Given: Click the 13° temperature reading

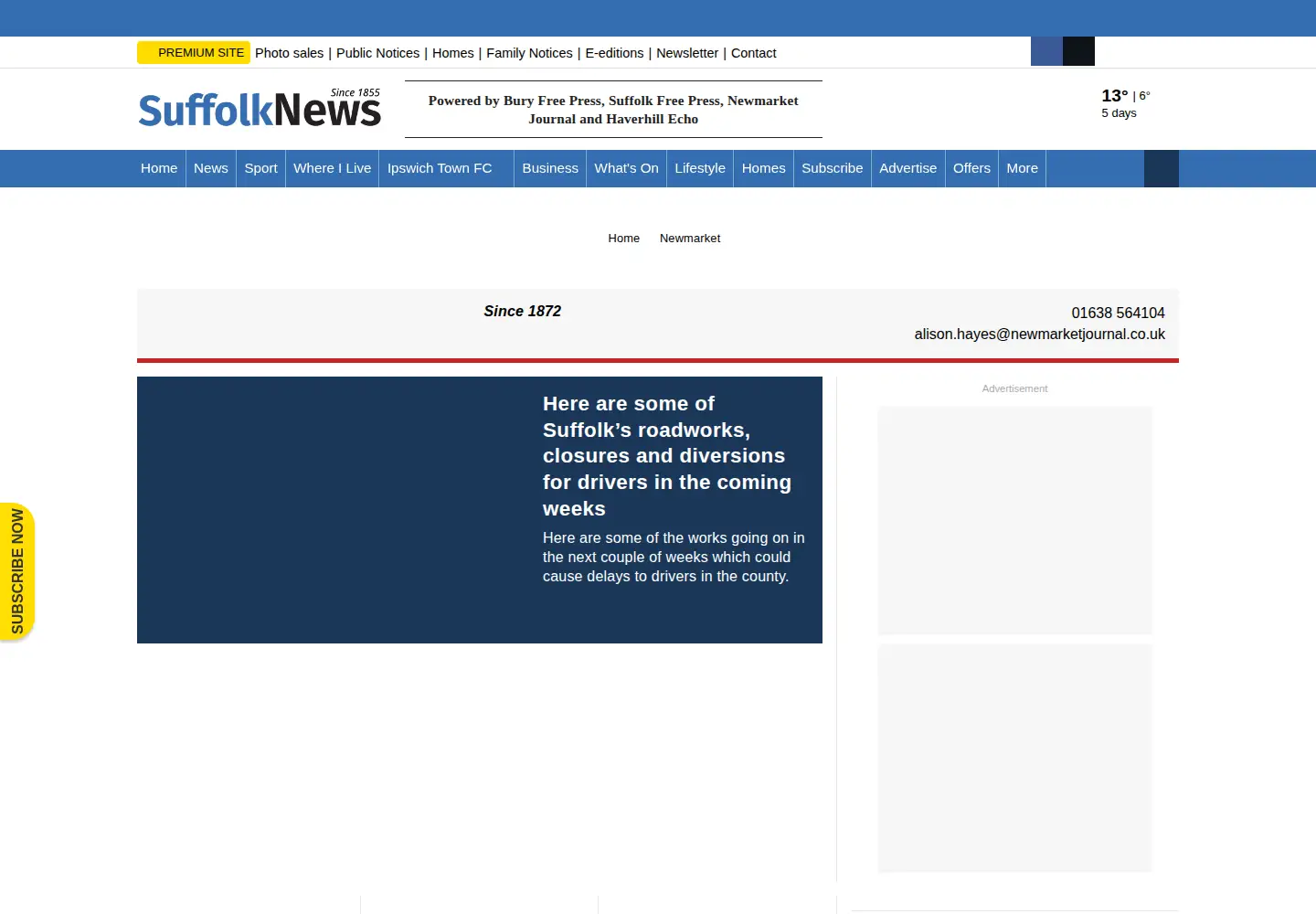Looking at the screenshot, I should [1114, 96].
